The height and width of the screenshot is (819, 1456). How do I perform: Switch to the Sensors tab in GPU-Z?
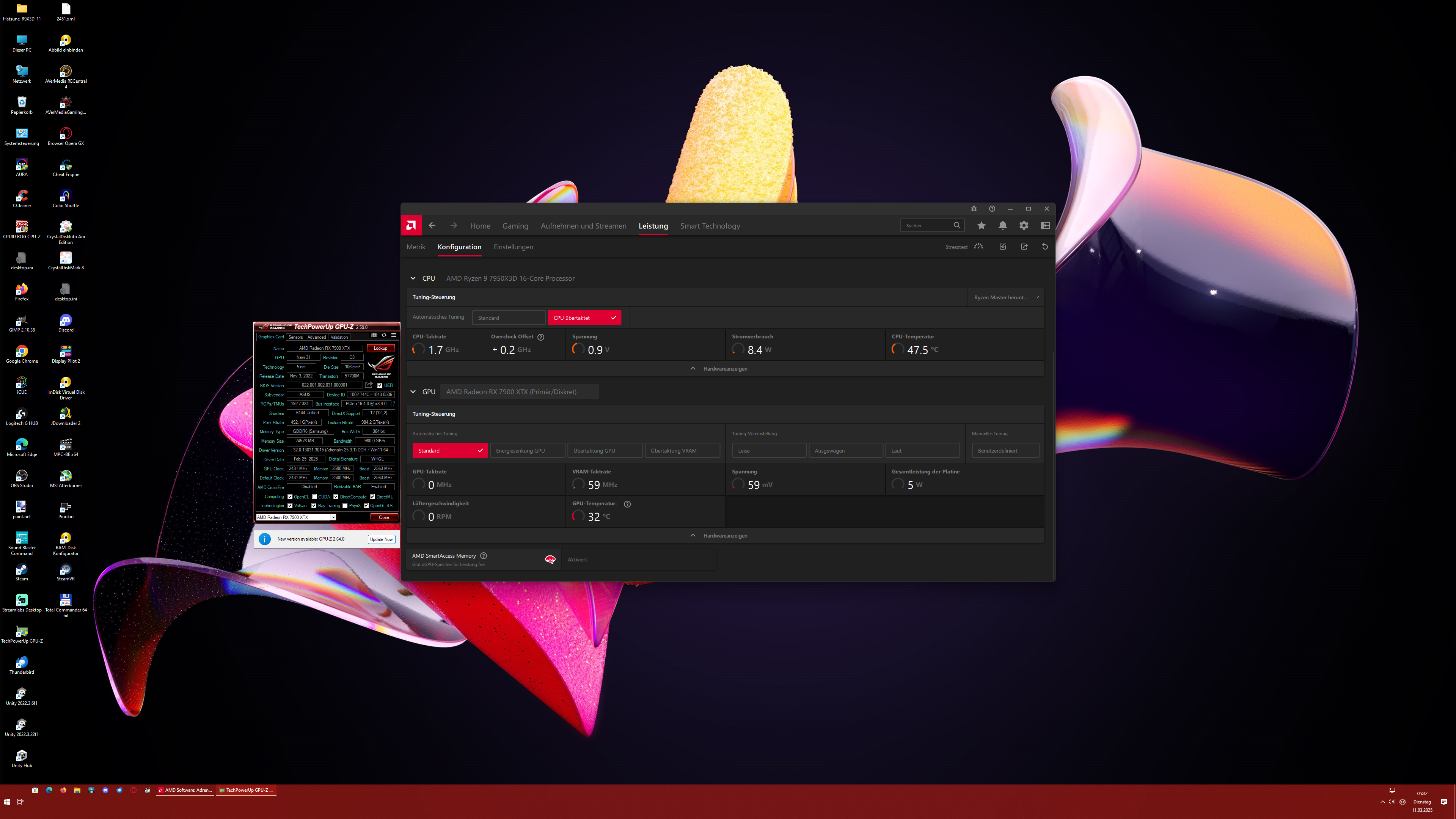[x=295, y=337]
